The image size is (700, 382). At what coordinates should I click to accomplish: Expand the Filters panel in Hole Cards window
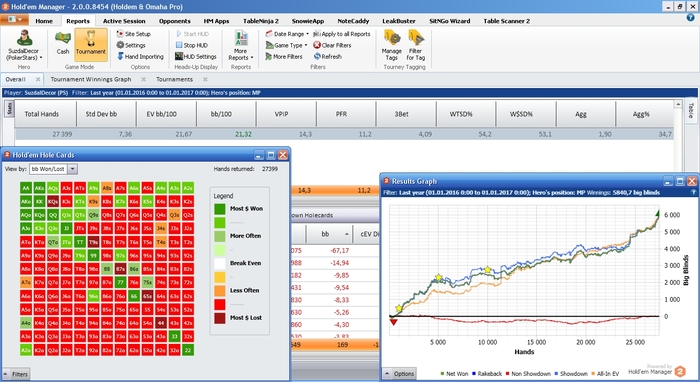[16, 374]
